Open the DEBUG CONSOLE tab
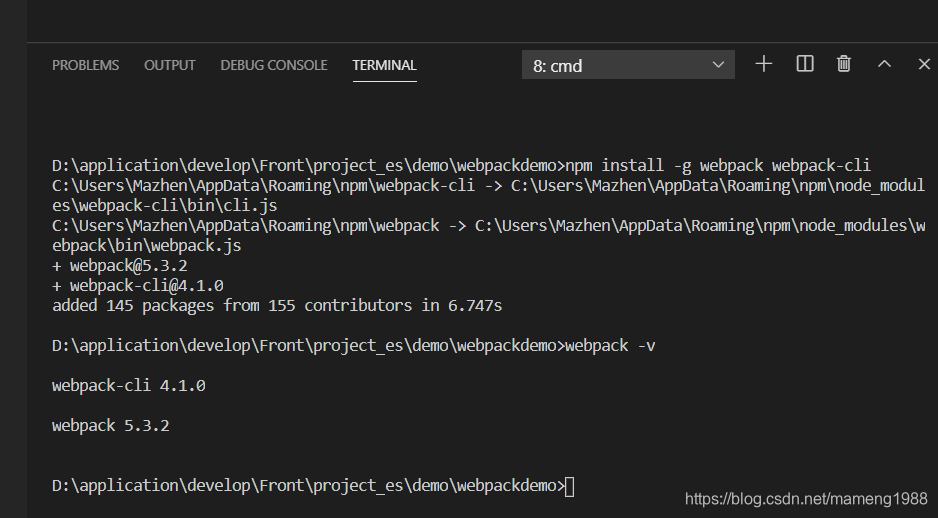 coord(274,65)
